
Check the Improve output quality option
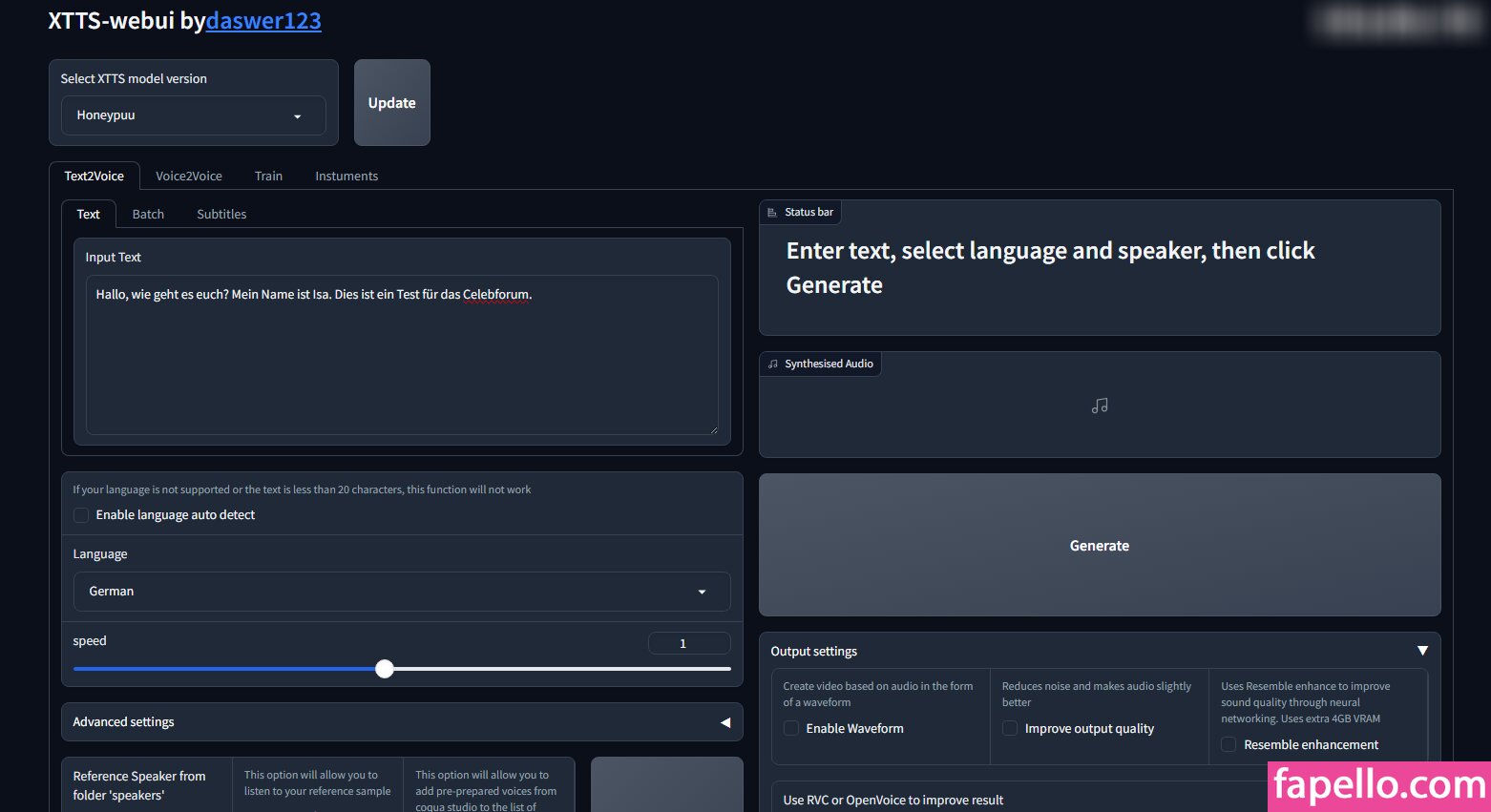click(1010, 729)
